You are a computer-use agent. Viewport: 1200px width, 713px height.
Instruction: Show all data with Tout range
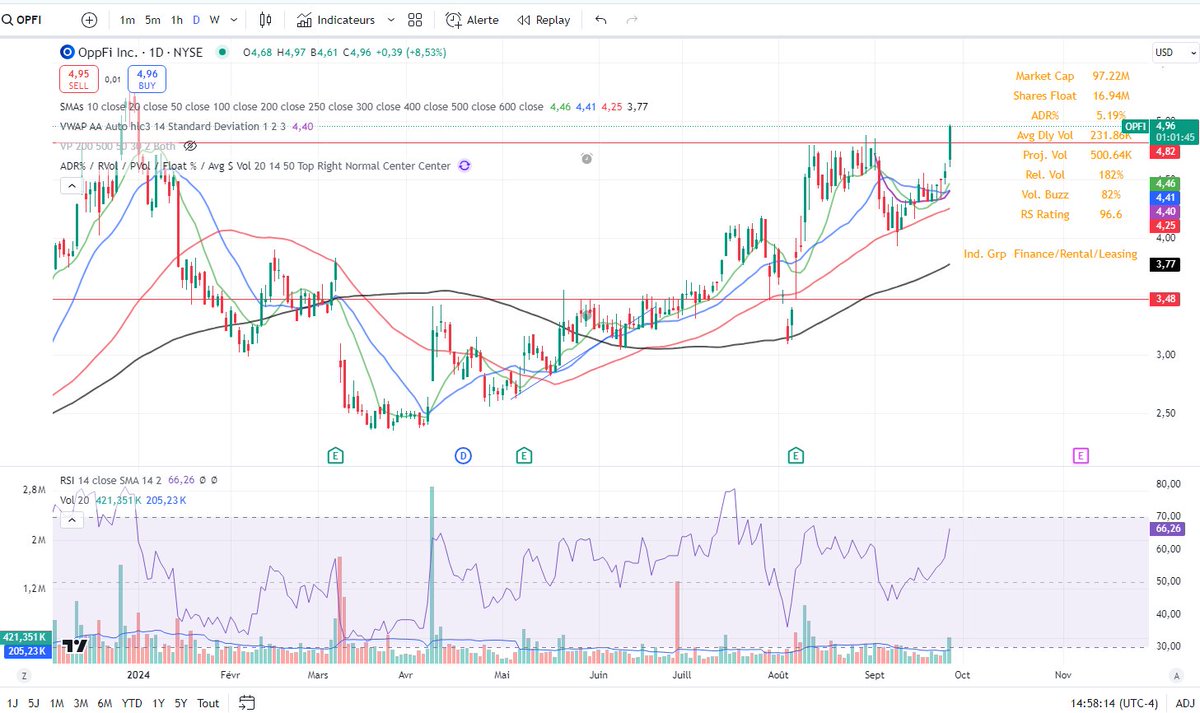pyautogui.click(x=208, y=703)
